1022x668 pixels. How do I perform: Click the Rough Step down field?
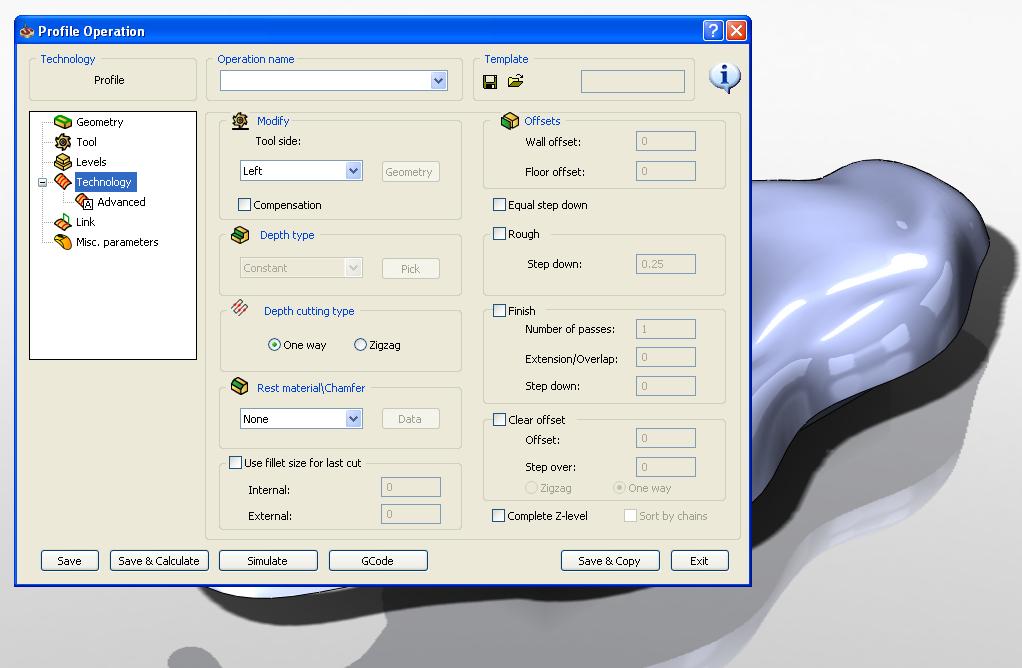point(665,264)
